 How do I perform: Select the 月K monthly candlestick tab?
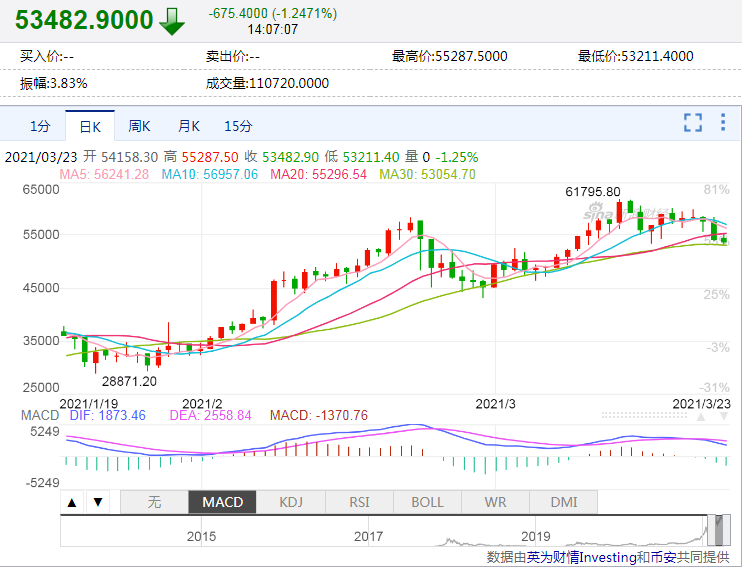(189, 126)
